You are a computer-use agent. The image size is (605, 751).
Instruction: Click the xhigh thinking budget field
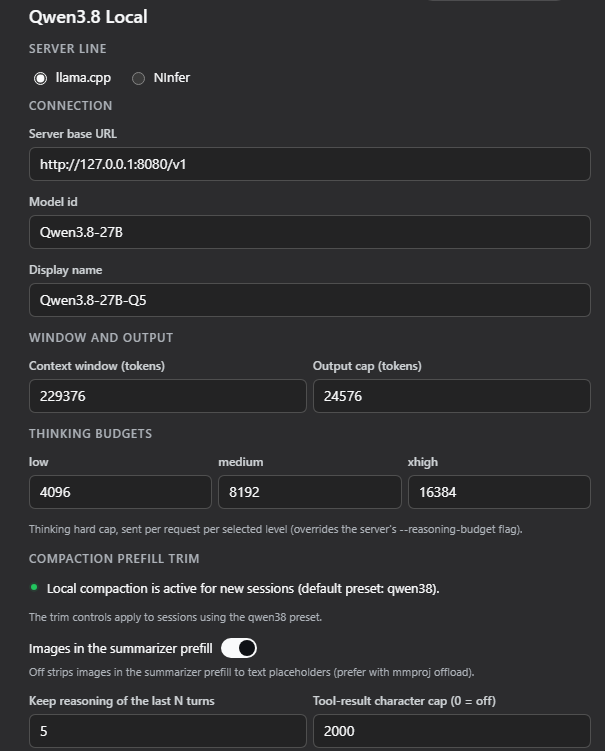pos(499,492)
